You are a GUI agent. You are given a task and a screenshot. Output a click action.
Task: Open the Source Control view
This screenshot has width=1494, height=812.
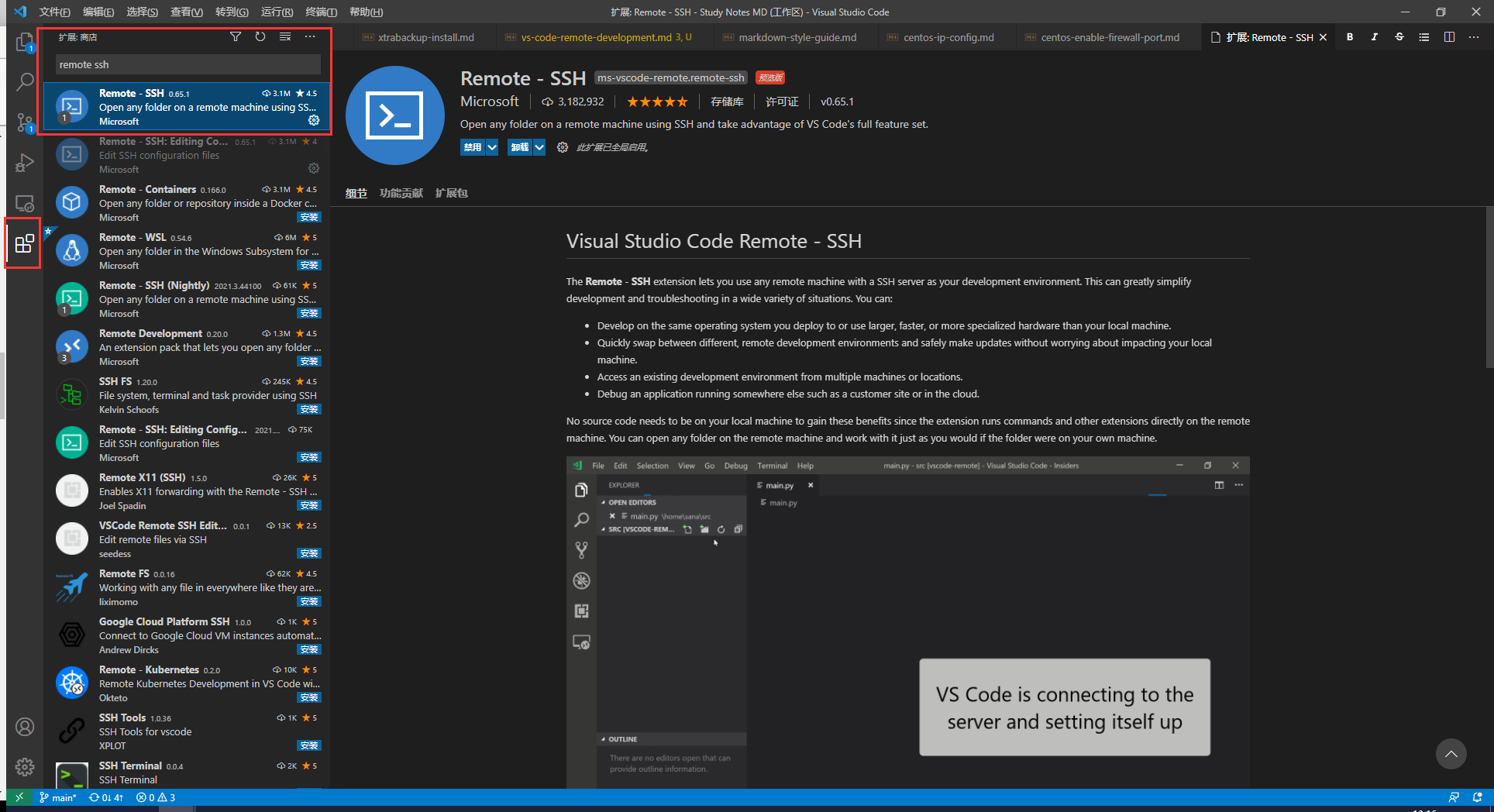click(25, 122)
